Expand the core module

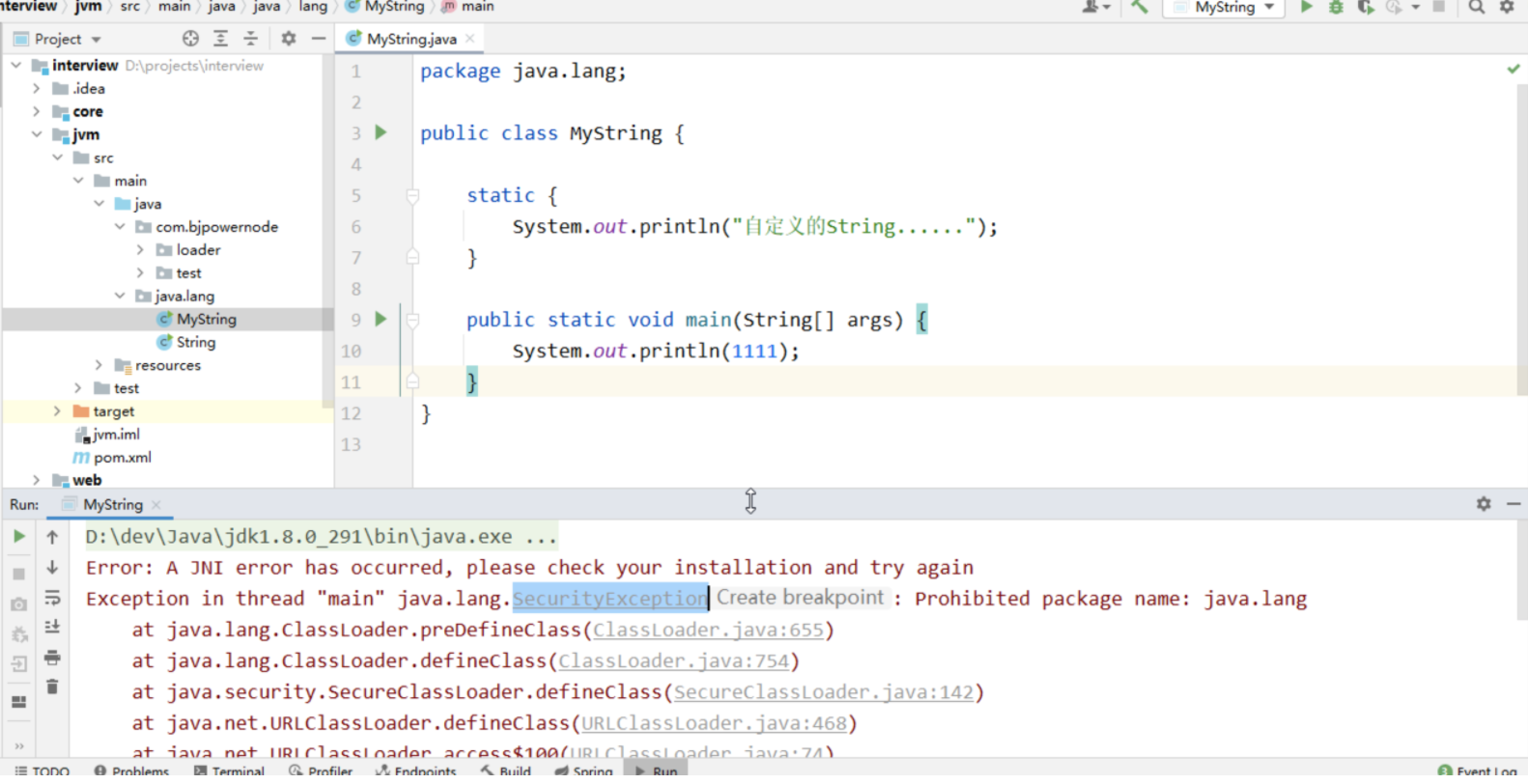(x=37, y=111)
